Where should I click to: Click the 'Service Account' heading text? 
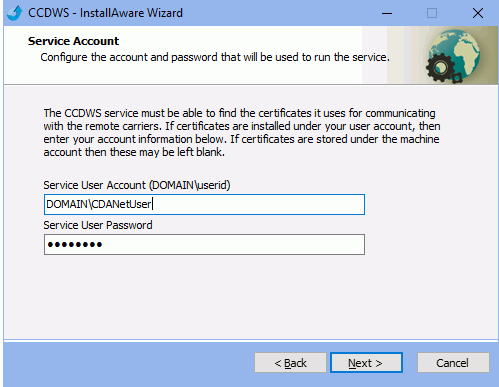tap(73, 41)
